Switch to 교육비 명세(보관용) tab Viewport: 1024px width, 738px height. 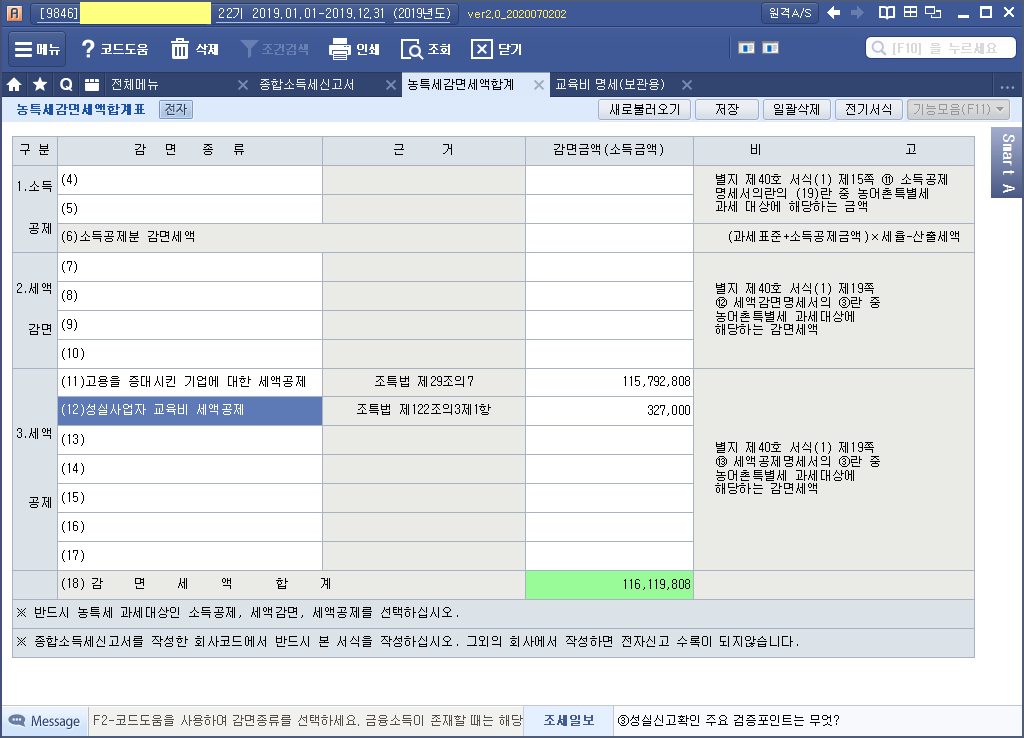tap(610, 84)
